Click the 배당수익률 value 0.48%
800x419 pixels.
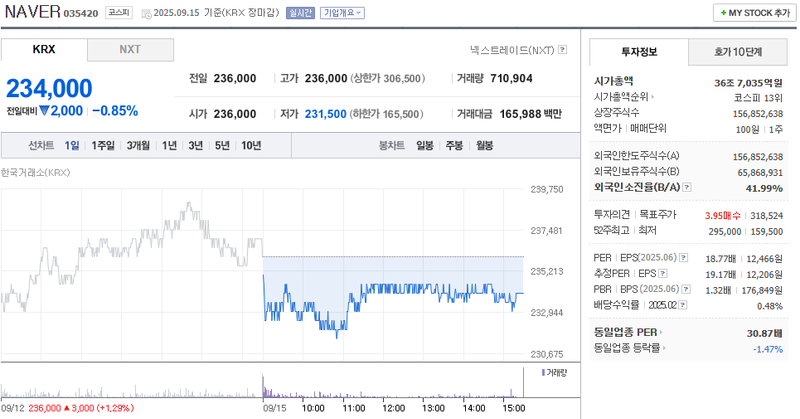(770, 306)
